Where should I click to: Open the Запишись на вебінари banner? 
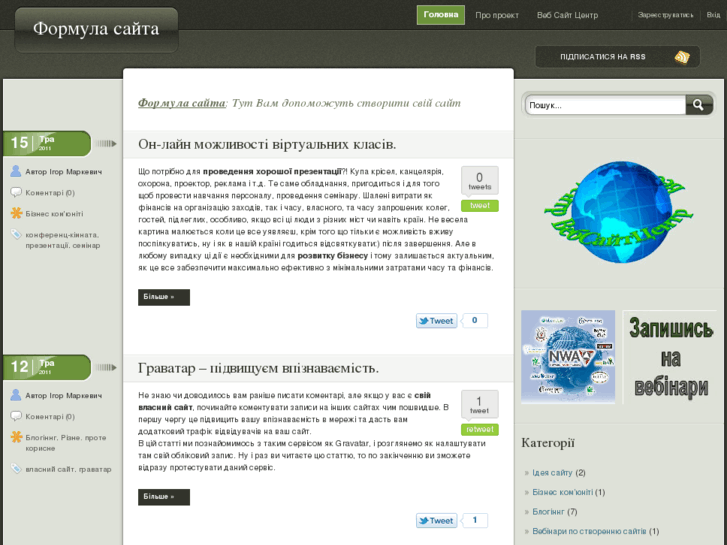click(x=670, y=357)
